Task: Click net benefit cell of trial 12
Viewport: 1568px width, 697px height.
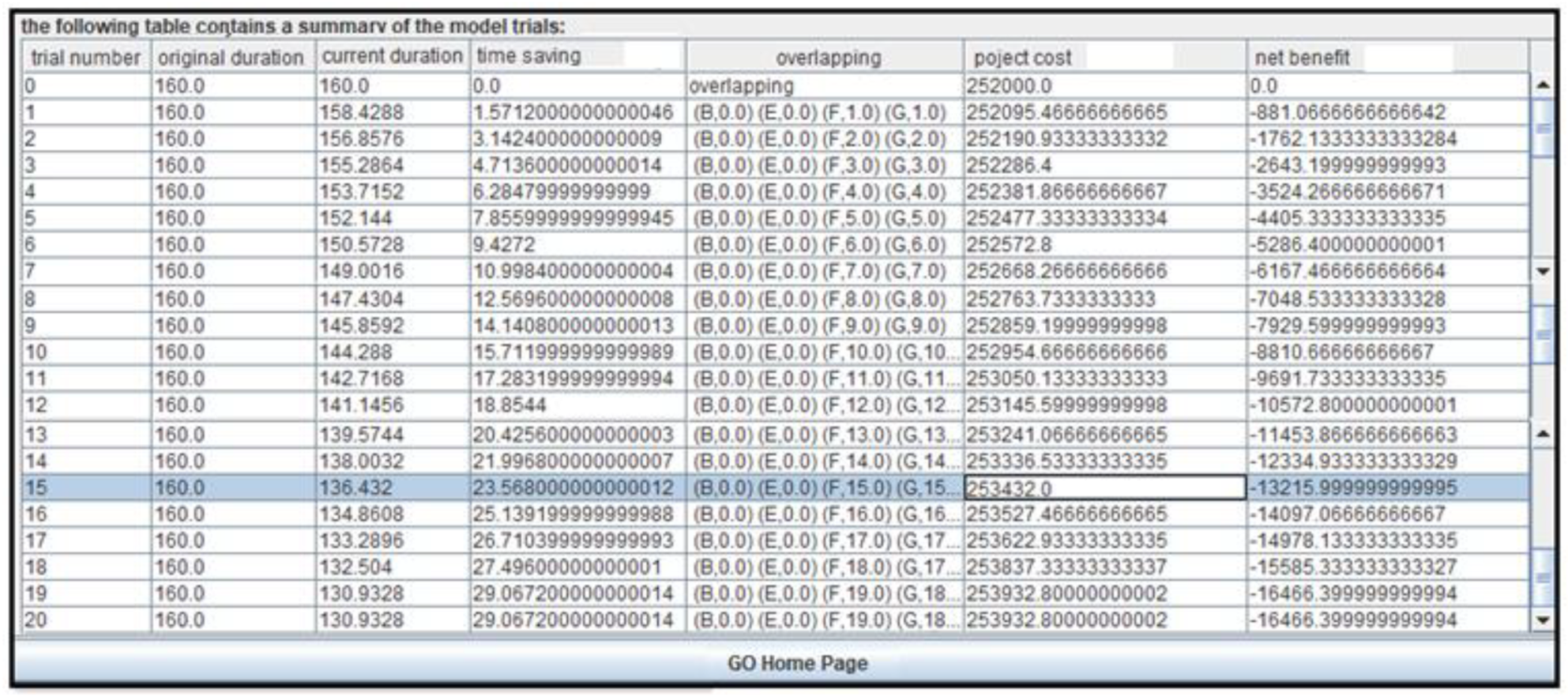Action: click(1388, 405)
